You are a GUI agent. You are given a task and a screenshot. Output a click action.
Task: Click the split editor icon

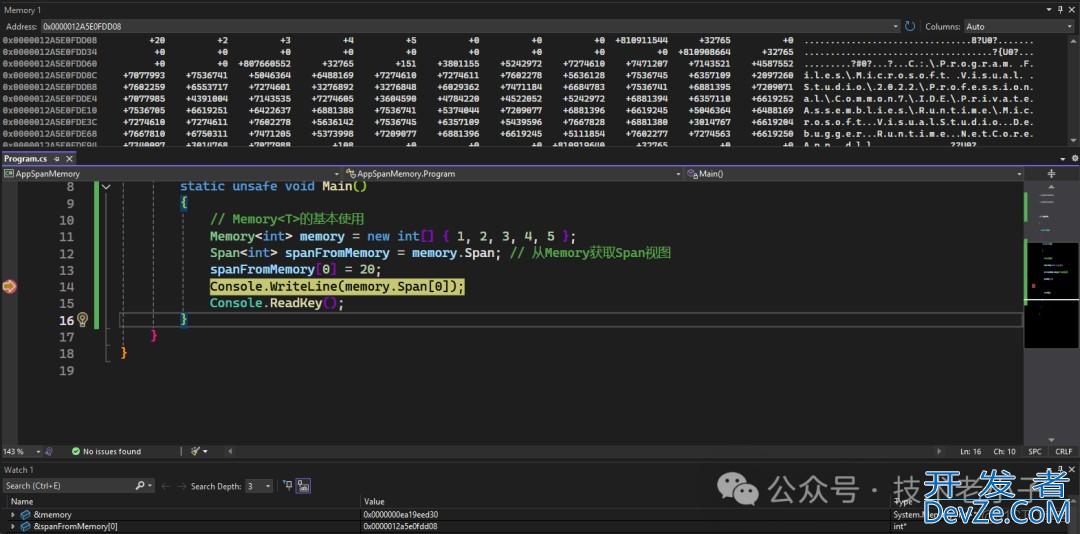click(1051, 174)
